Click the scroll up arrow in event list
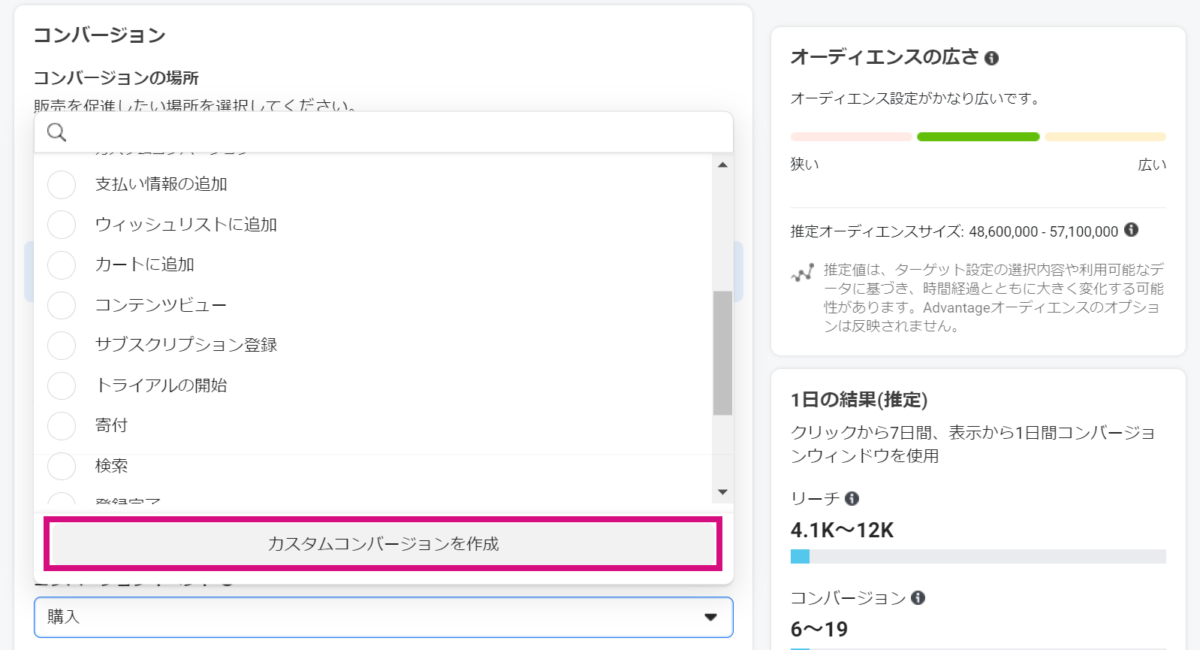This screenshot has height=650, width=1200. click(x=723, y=165)
